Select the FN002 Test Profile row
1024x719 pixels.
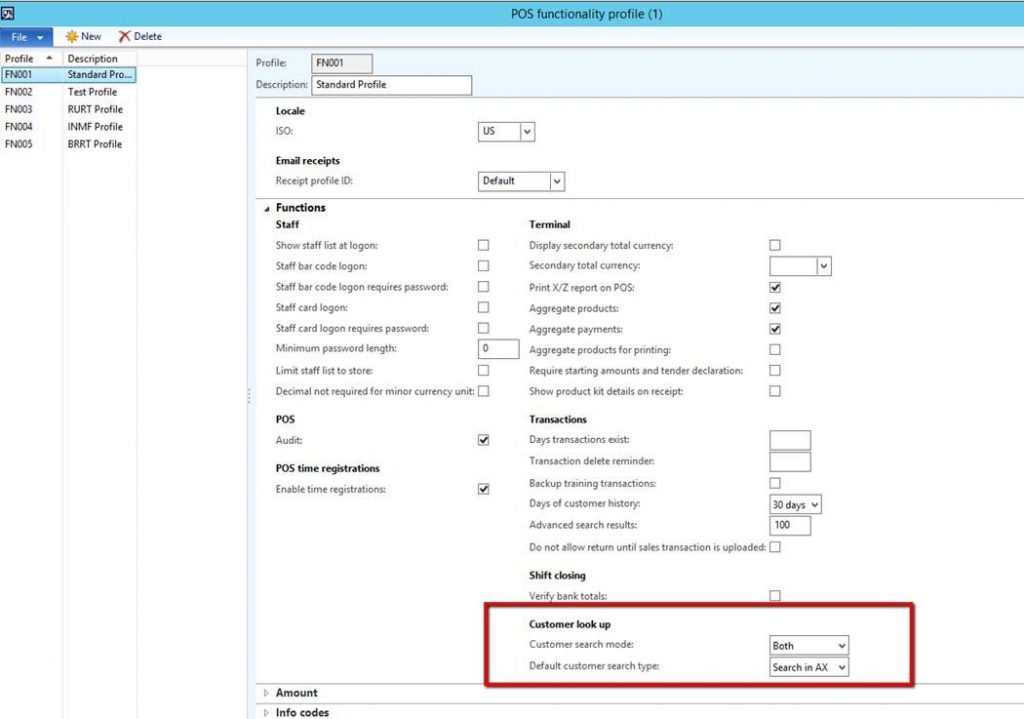60,91
